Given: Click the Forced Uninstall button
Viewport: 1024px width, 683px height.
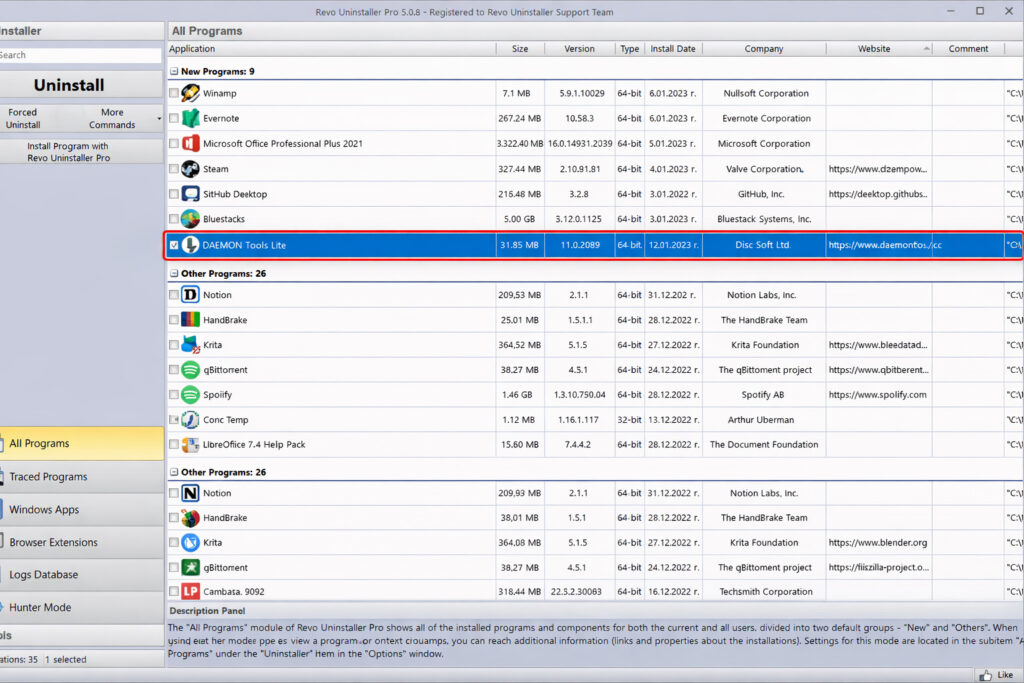Looking at the screenshot, I should coord(23,119).
